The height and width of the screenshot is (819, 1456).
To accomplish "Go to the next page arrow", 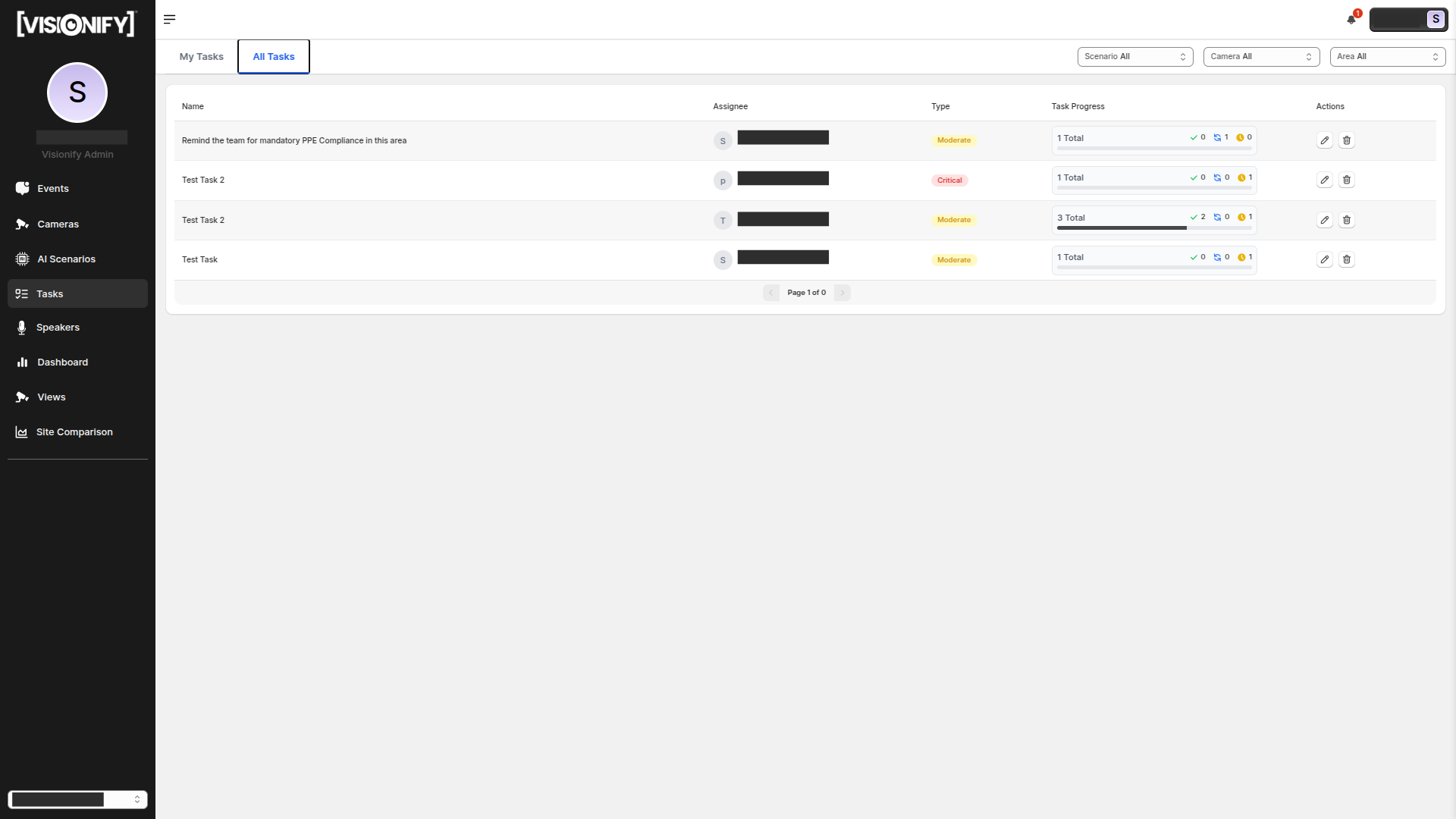I will (843, 293).
